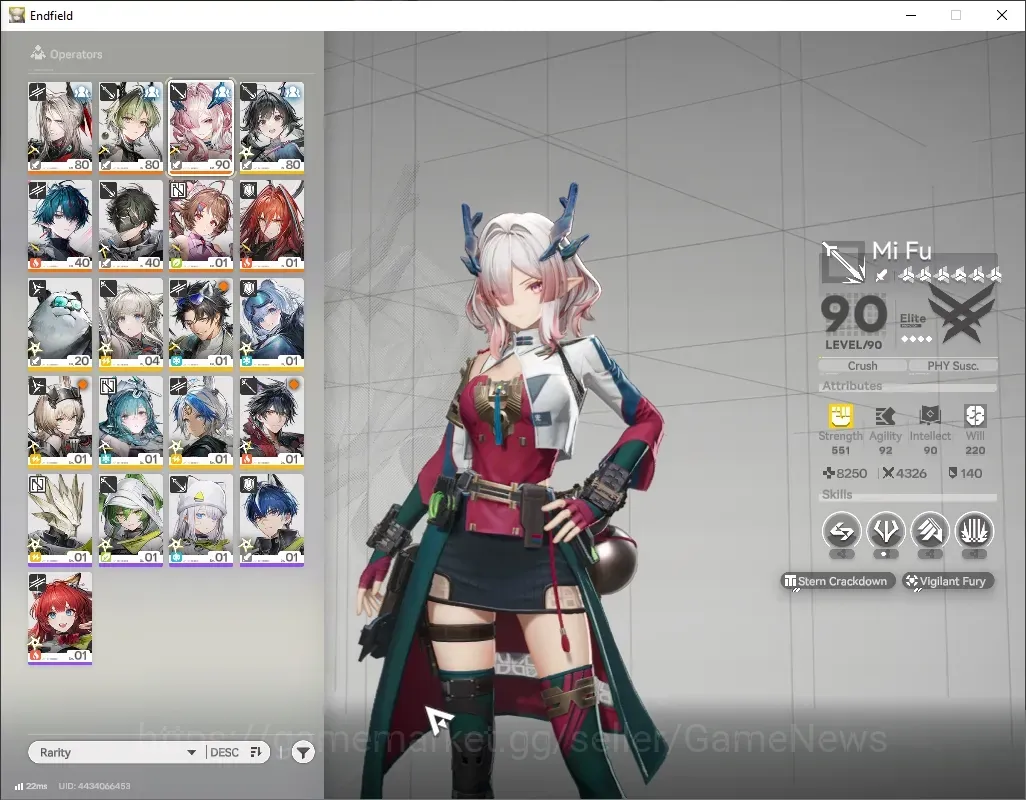Select the dark masked level 40 operator card
The height and width of the screenshot is (800, 1026).
point(131,226)
